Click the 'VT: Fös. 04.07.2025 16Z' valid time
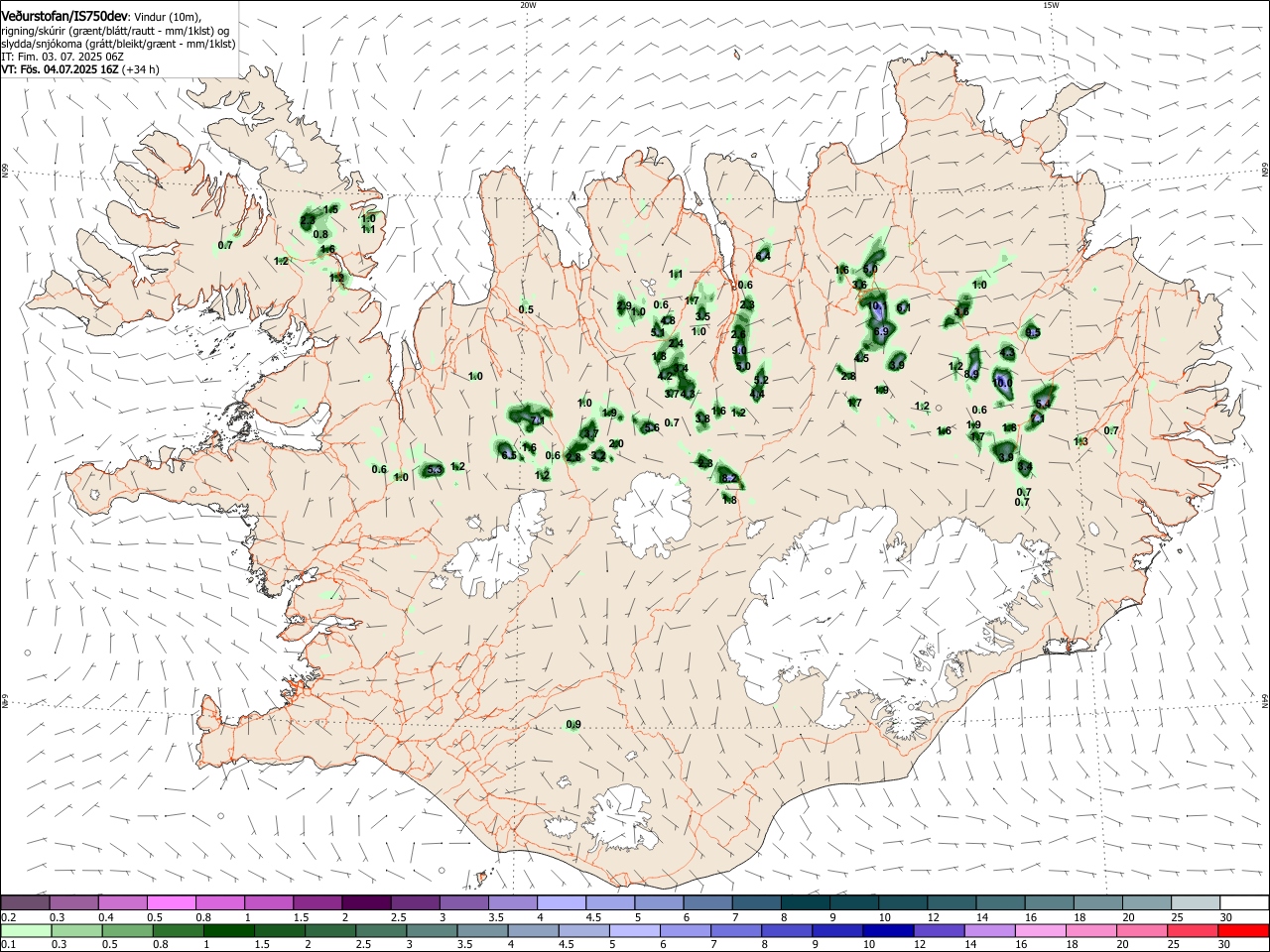 pyautogui.click(x=61, y=69)
